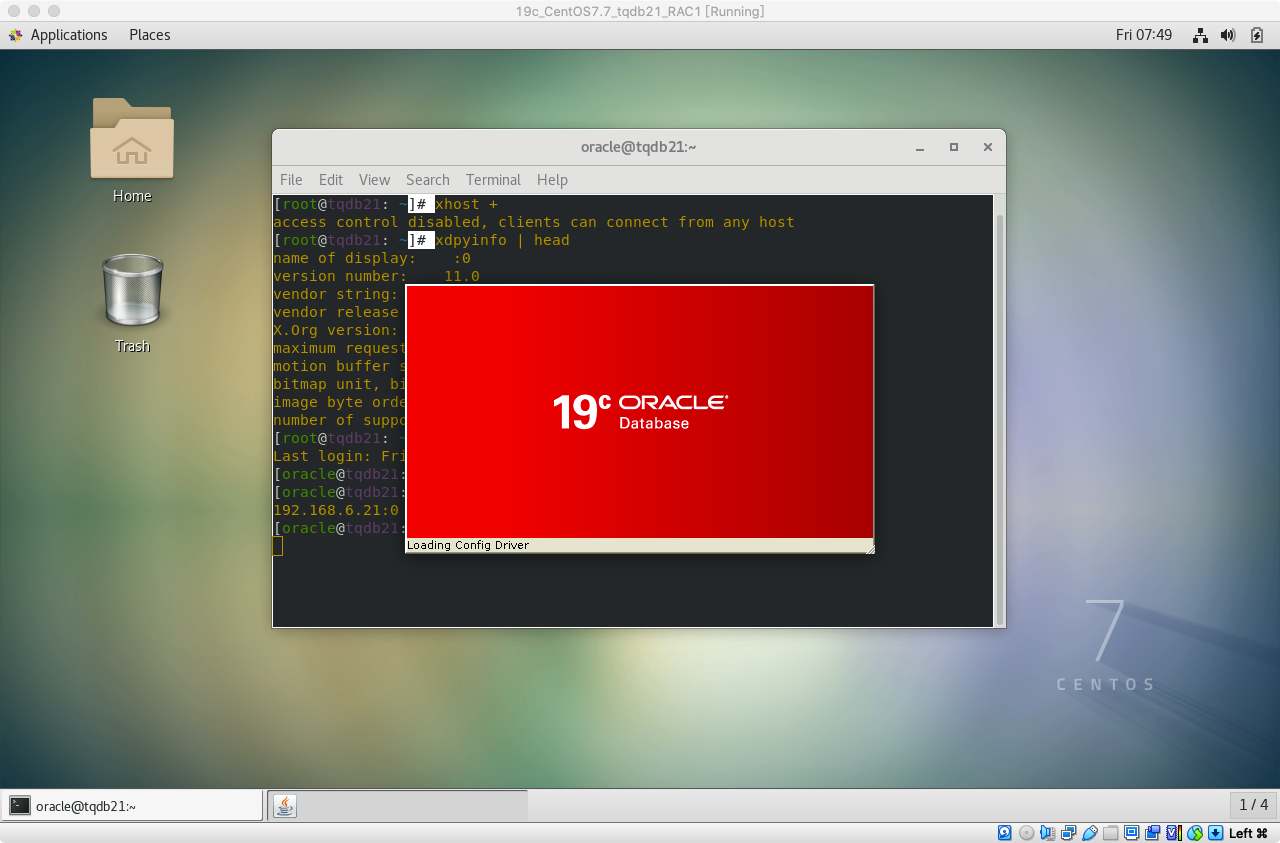Click the Java icon in the taskbar
The height and width of the screenshot is (843, 1280).
(x=285, y=805)
